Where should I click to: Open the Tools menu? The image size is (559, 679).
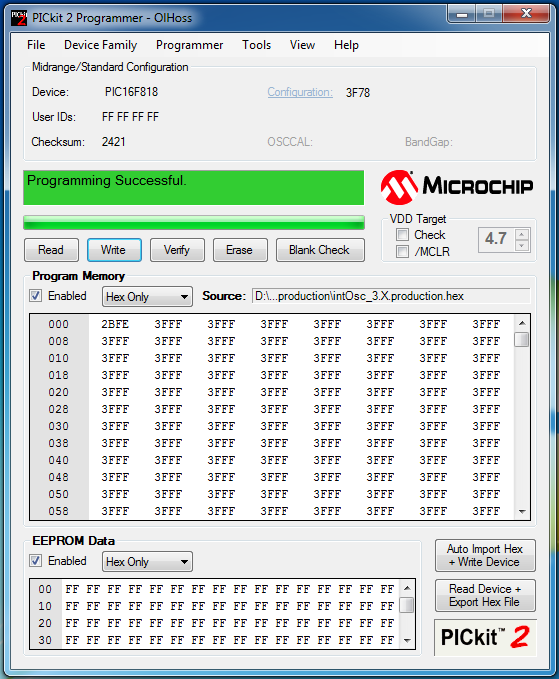(x=256, y=45)
